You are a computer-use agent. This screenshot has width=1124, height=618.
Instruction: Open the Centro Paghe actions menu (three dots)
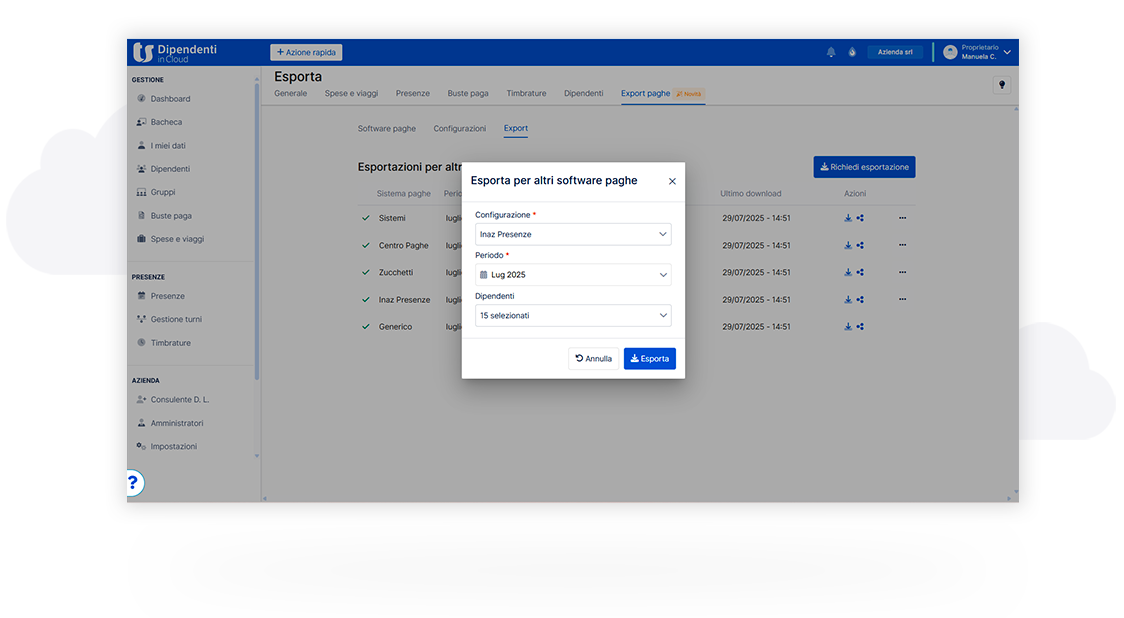click(902, 244)
